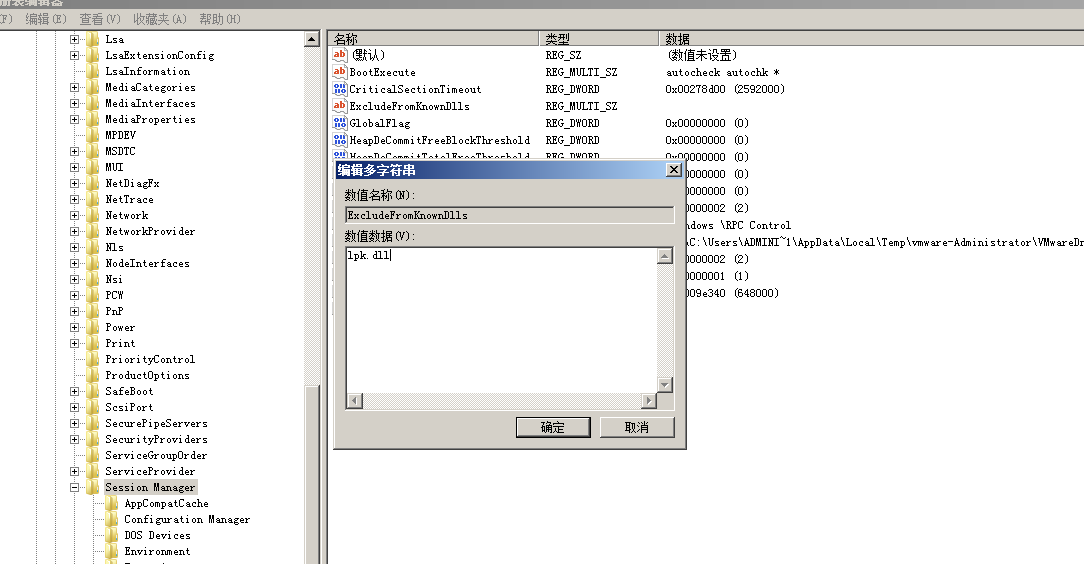This screenshot has width=1084, height=564.
Task: Select the LsaInformation key
Action: (x=147, y=71)
